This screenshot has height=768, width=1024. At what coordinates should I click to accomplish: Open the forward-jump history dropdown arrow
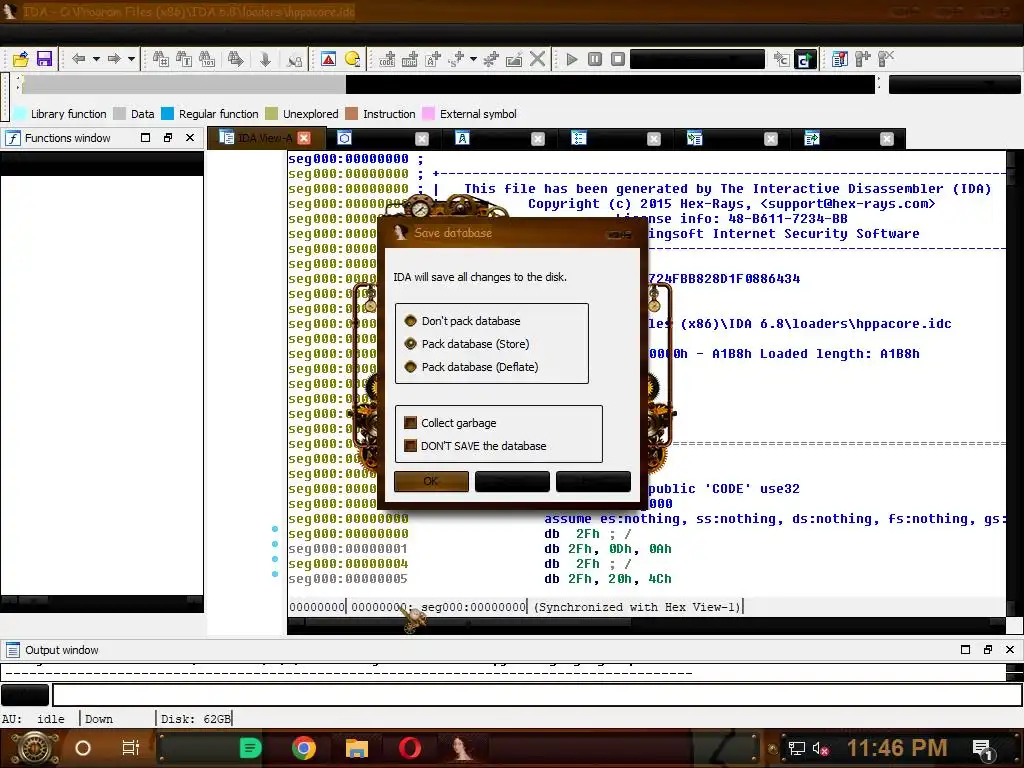pos(131,59)
